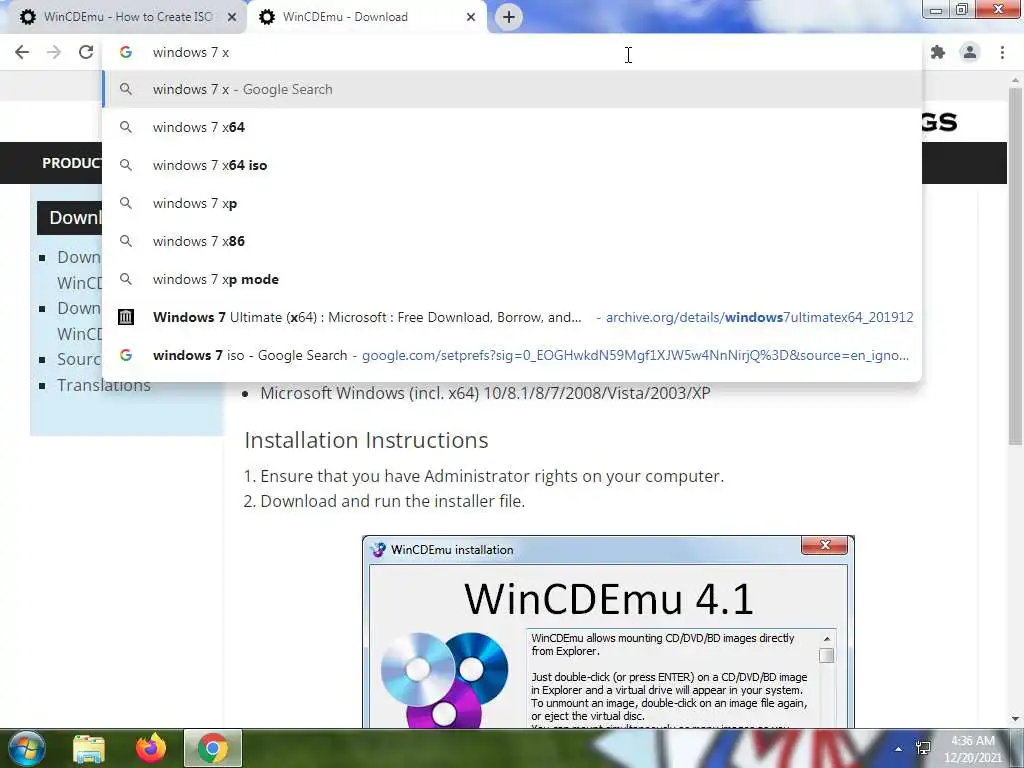
Task: Click the magnifier icon next to 'windows 7 xp mode'
Action: pos(125,279)
